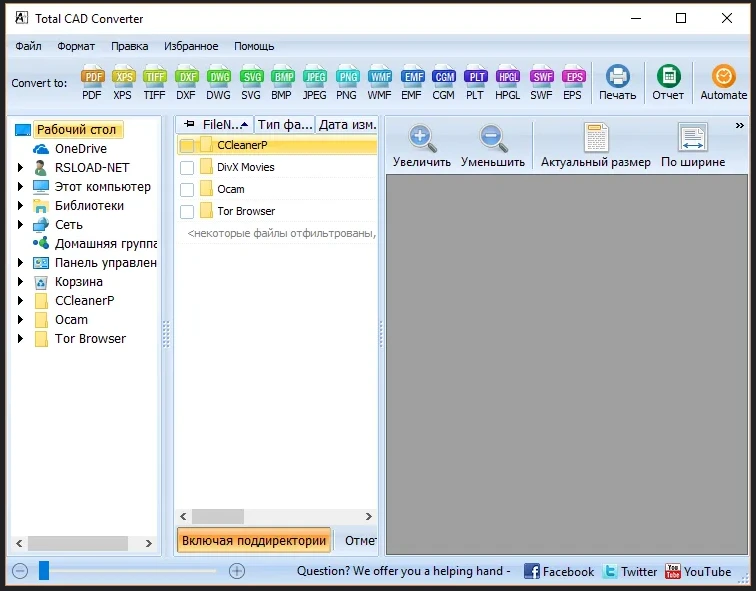The width and height of the screenshot is (756, 591).
Task: Choose SWF conversion icon
Action: coord(541,82)
